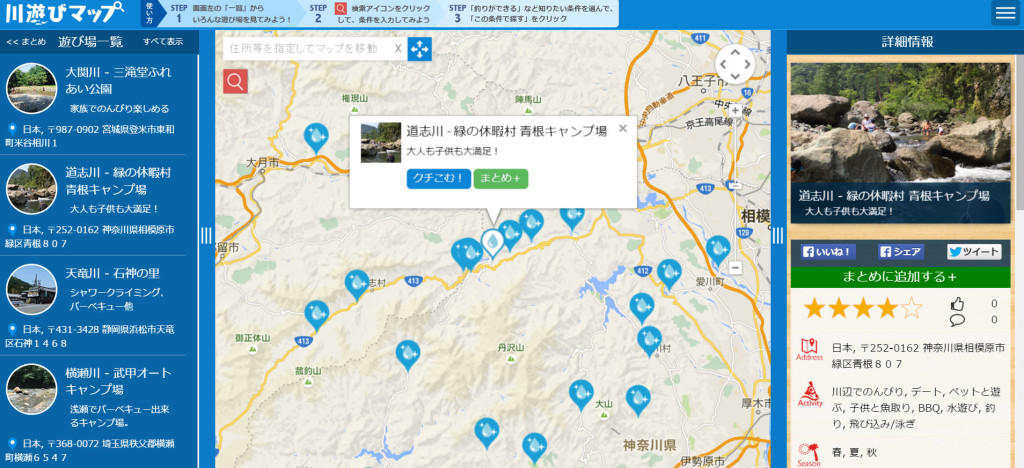Click the green まとめに追加する+ bar
The image size is (1024, 468).
(899, 277)
